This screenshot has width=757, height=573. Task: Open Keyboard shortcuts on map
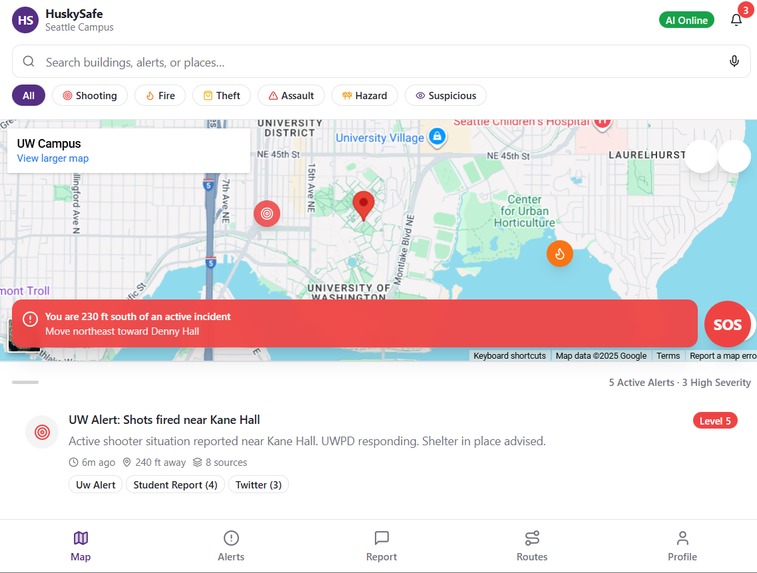(509, 356)
